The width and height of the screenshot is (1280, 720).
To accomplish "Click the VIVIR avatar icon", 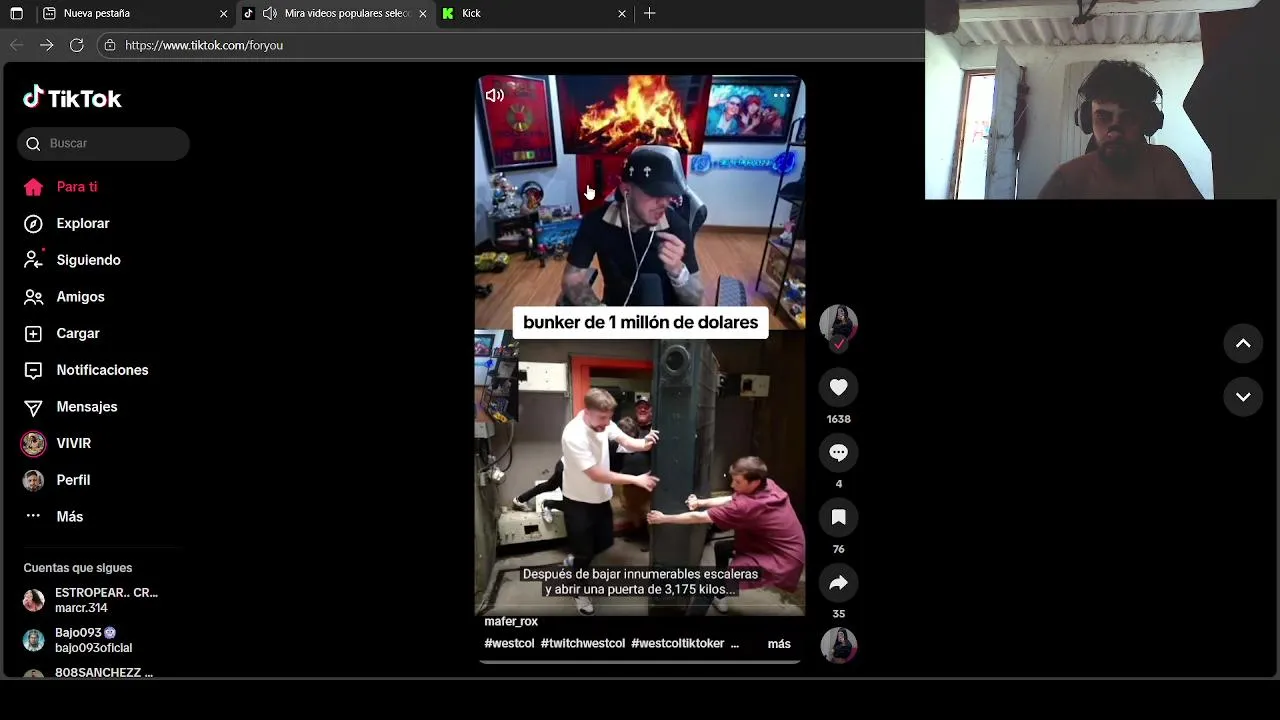I will coord(33,443).
